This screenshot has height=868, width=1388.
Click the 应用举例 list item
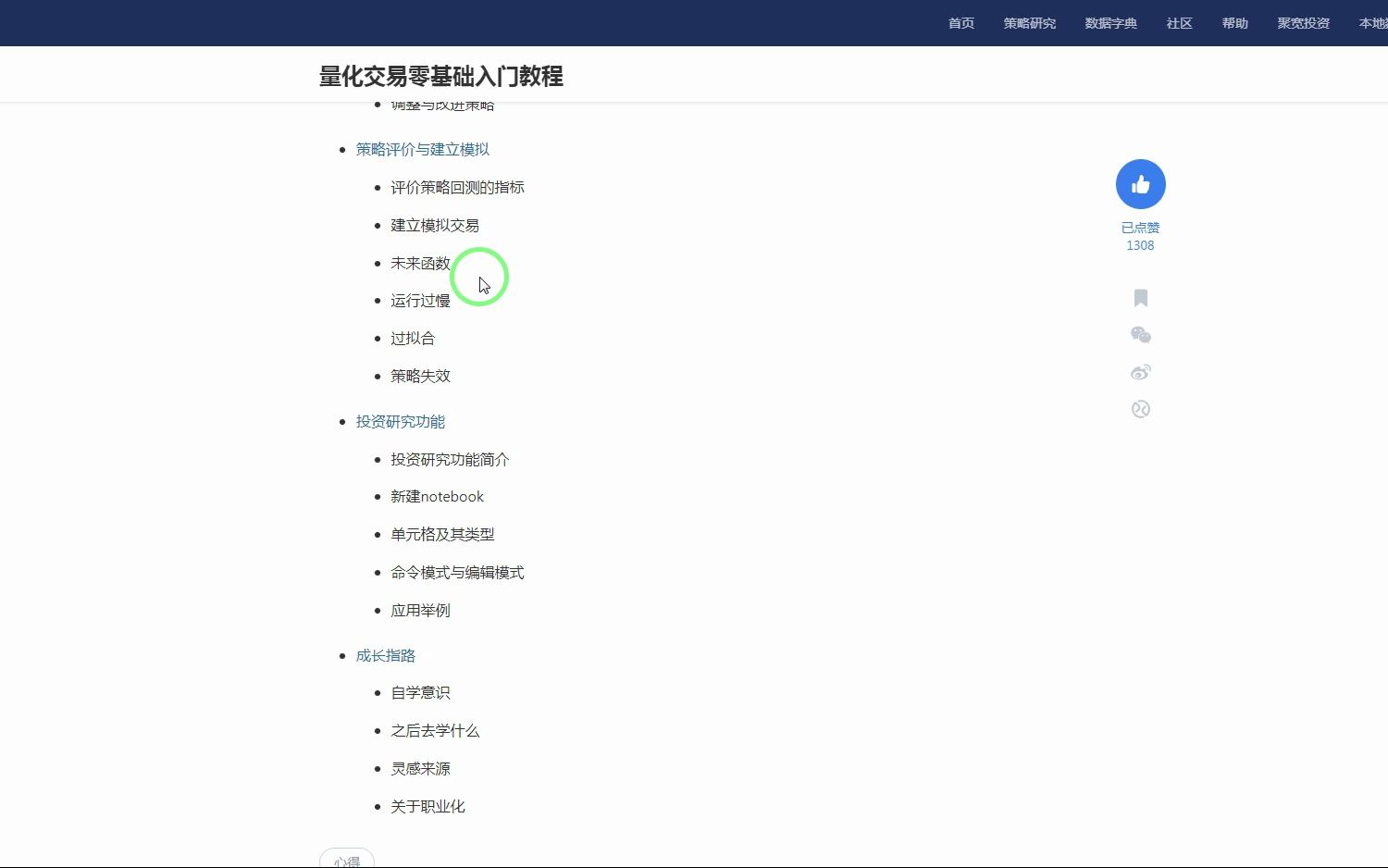(x=420, y=610)
